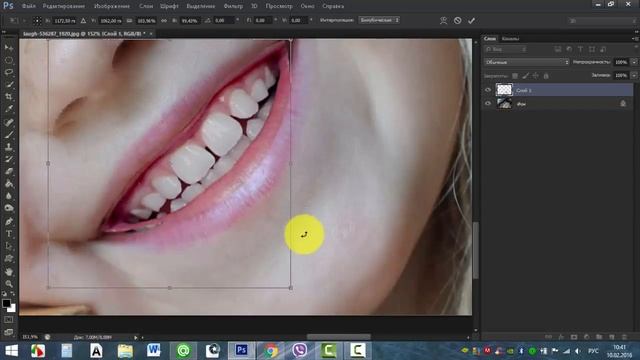The width and height of the screenshot is (640, 360).
Task: Toggle lock transparent pixels
Action: click(x=515, y=76)
